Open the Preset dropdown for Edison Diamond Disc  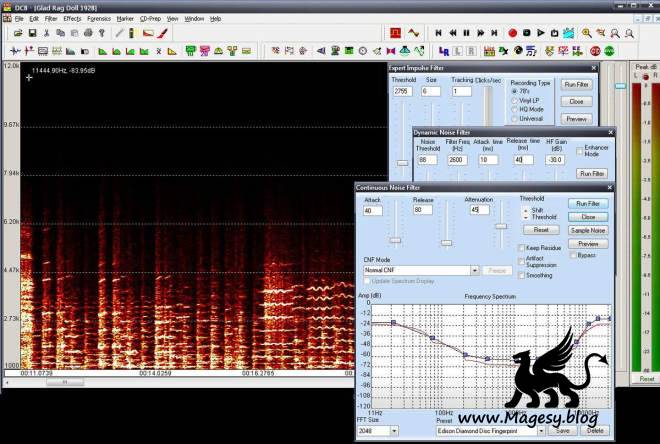point(541,431)
